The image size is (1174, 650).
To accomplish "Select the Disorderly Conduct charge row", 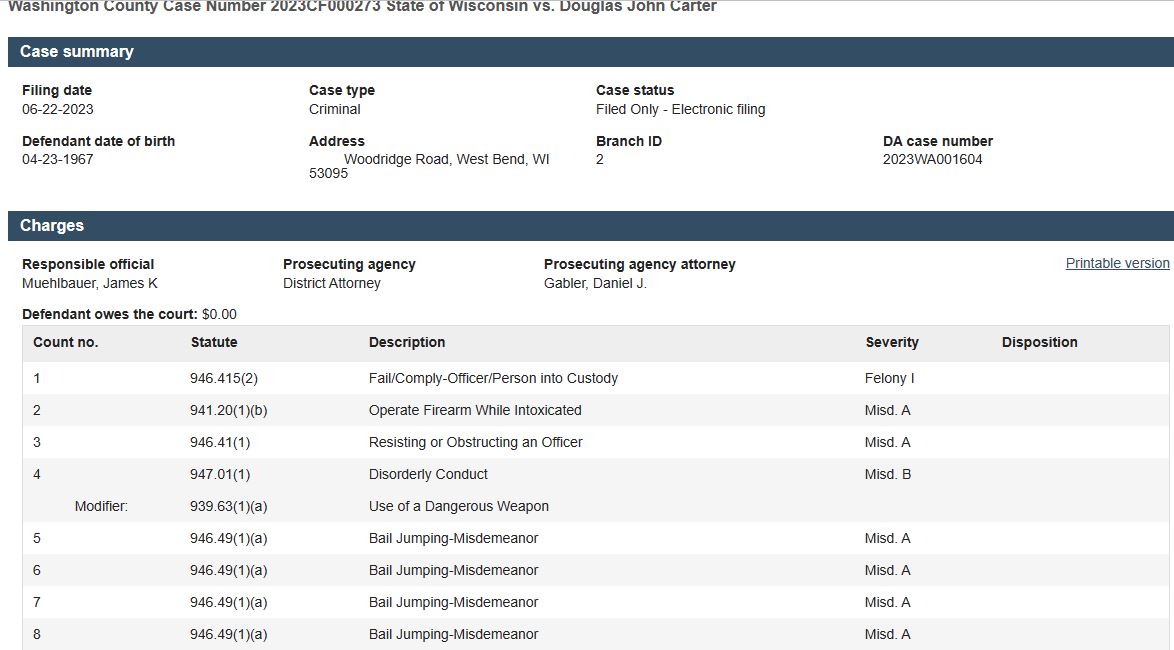I will click(596, 474).
